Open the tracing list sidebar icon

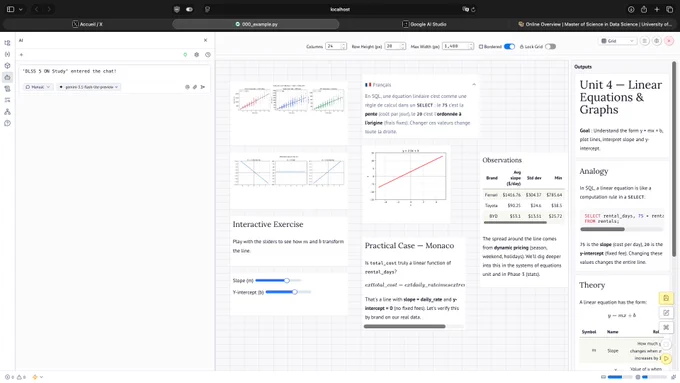(7, 100)
